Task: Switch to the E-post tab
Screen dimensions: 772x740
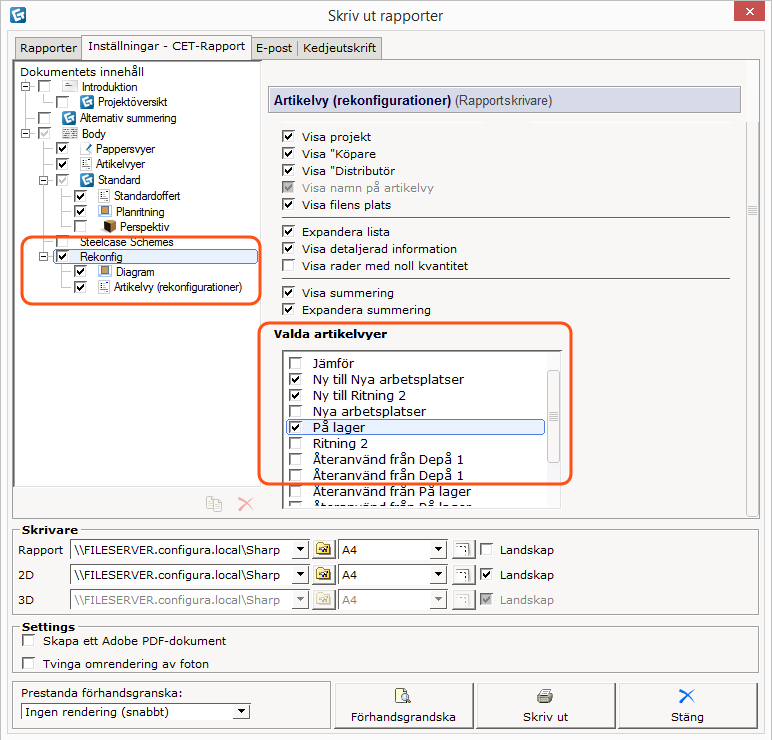Action: (274, 48)
